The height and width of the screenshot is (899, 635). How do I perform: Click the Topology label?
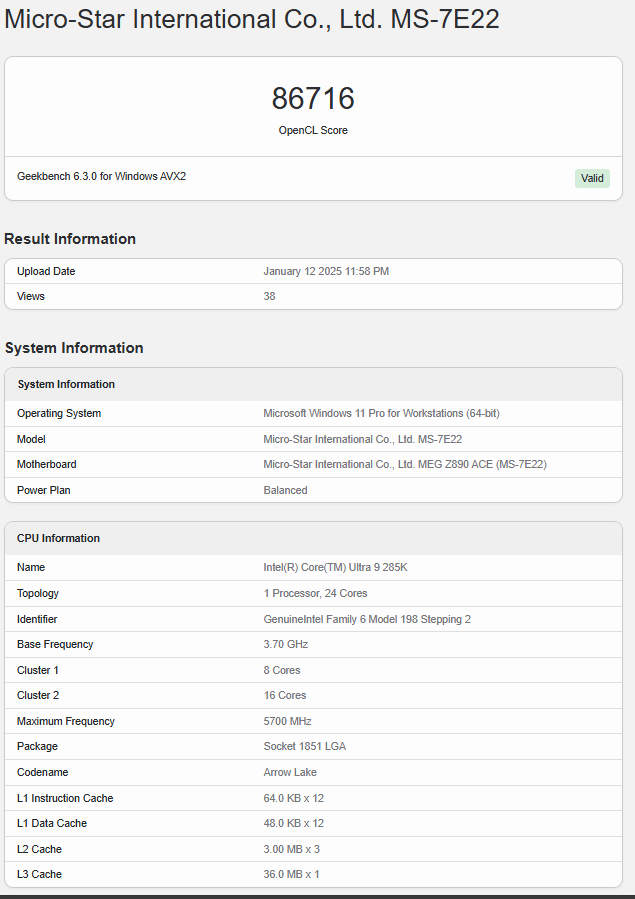(x=38, y=593)
